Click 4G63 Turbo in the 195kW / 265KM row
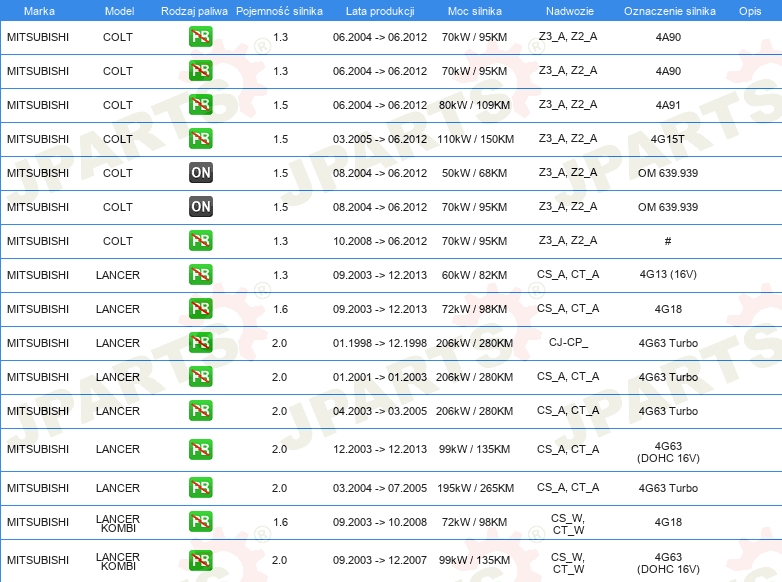The height and width of the screenshot is (582, 782). [668, 488]
